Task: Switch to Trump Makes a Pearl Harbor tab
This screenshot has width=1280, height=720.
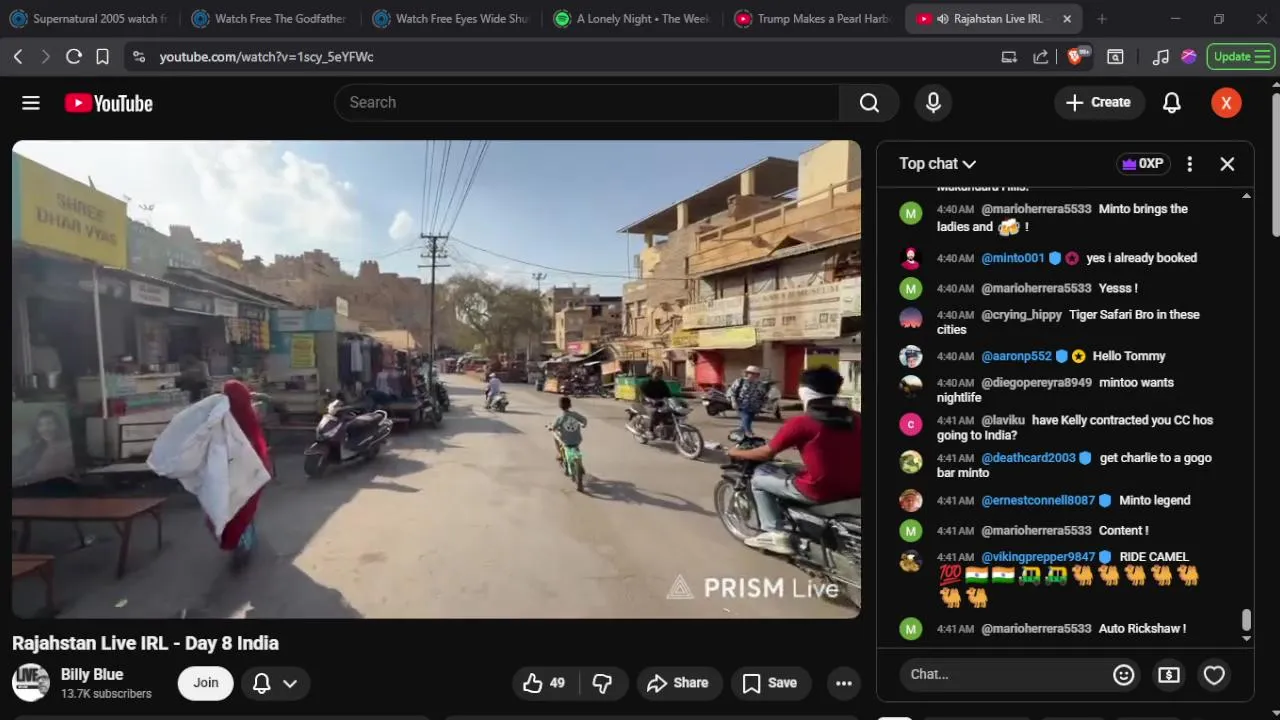Action: coord(813,19)
